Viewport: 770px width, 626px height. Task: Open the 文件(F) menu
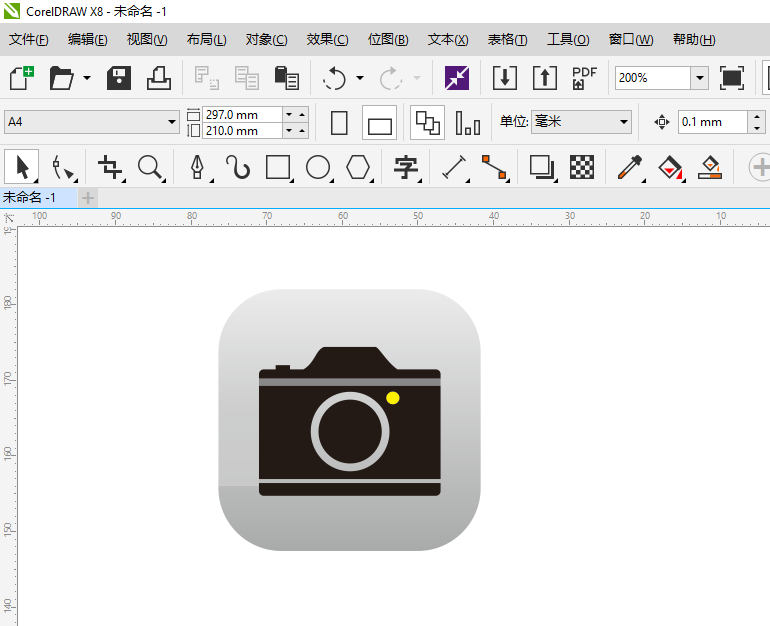pyautogui.click(x=29, y=40)
